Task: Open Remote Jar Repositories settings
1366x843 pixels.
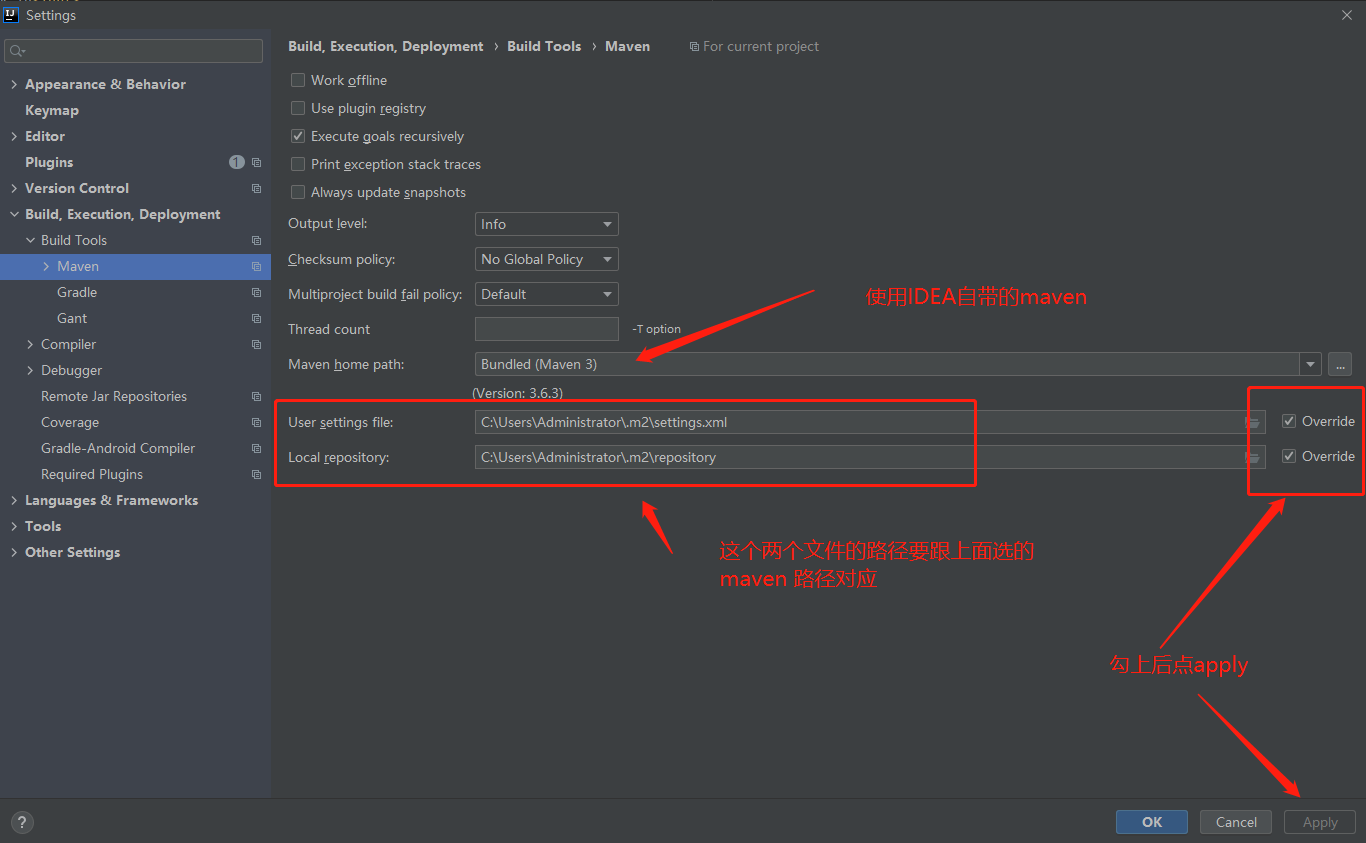Action: pyautogui.click(x=114, y=396)
